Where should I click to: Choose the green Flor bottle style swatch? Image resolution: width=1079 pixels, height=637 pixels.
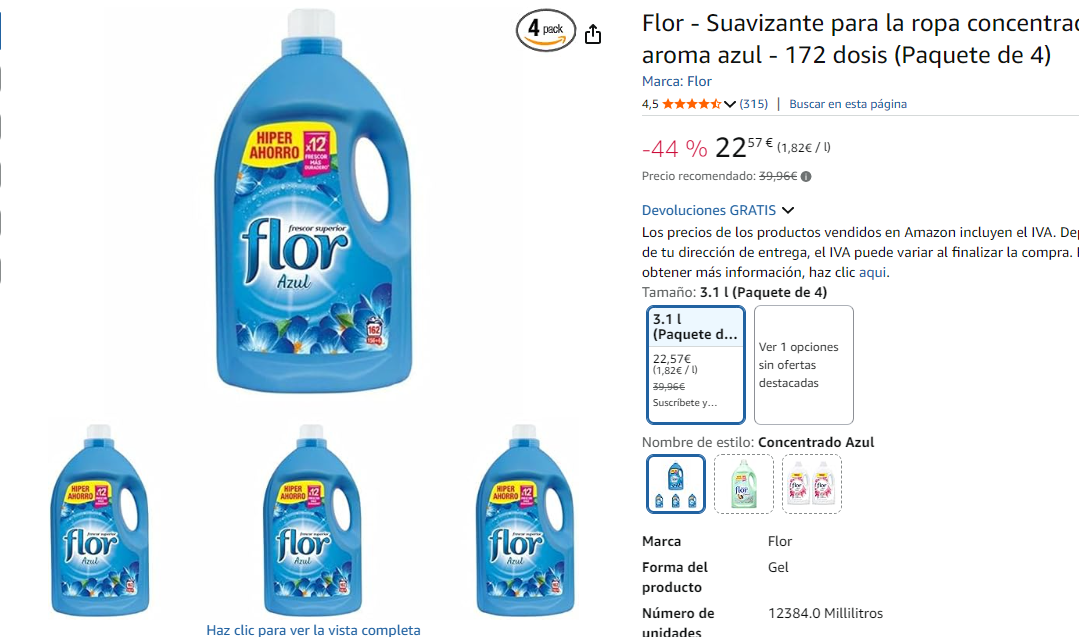[x=743, y=484]
